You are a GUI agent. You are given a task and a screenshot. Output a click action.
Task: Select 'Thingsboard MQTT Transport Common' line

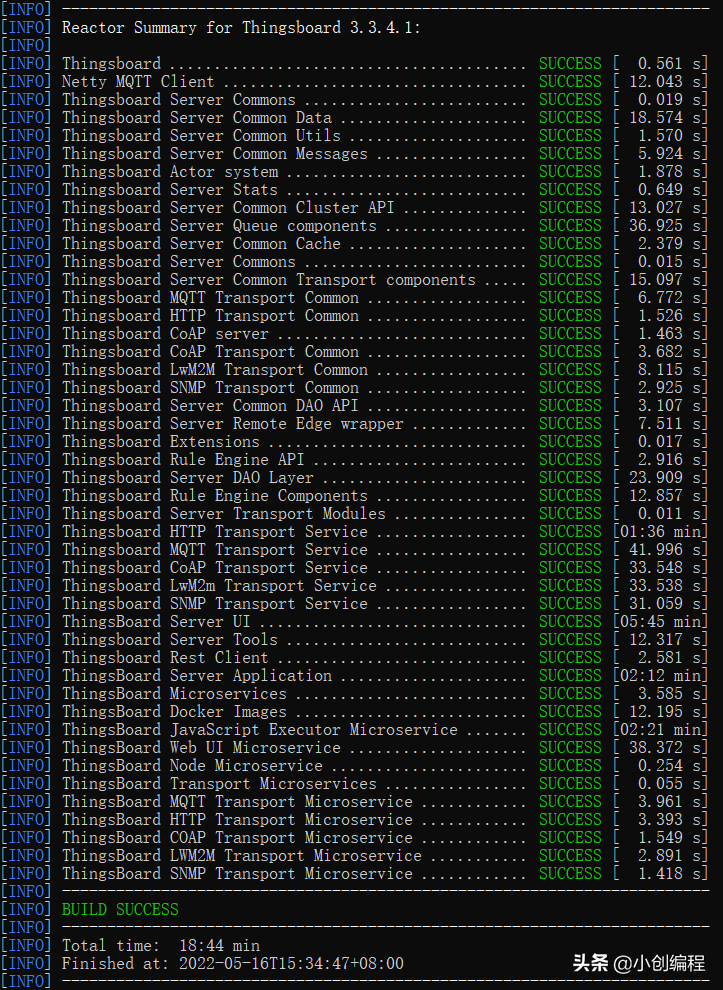click(x=354, y=297)
